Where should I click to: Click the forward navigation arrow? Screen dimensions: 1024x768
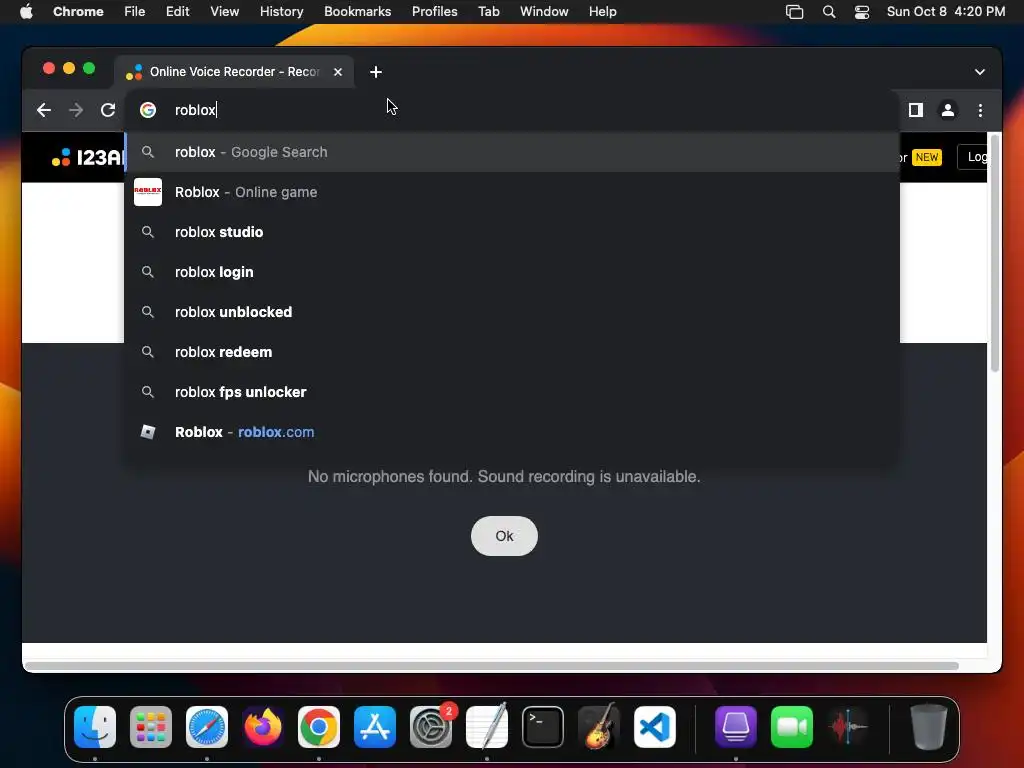[x=76, y=110]
